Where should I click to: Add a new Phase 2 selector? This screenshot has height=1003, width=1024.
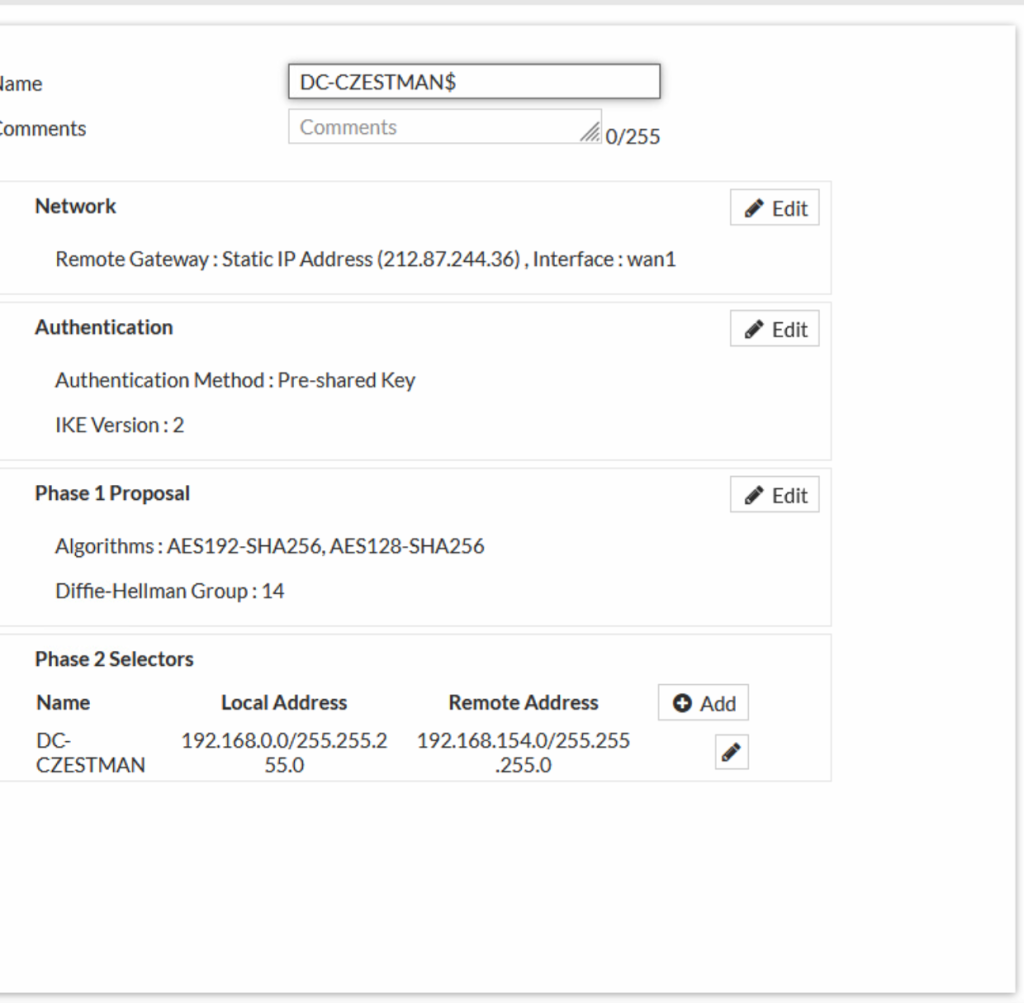pos(703,703)
